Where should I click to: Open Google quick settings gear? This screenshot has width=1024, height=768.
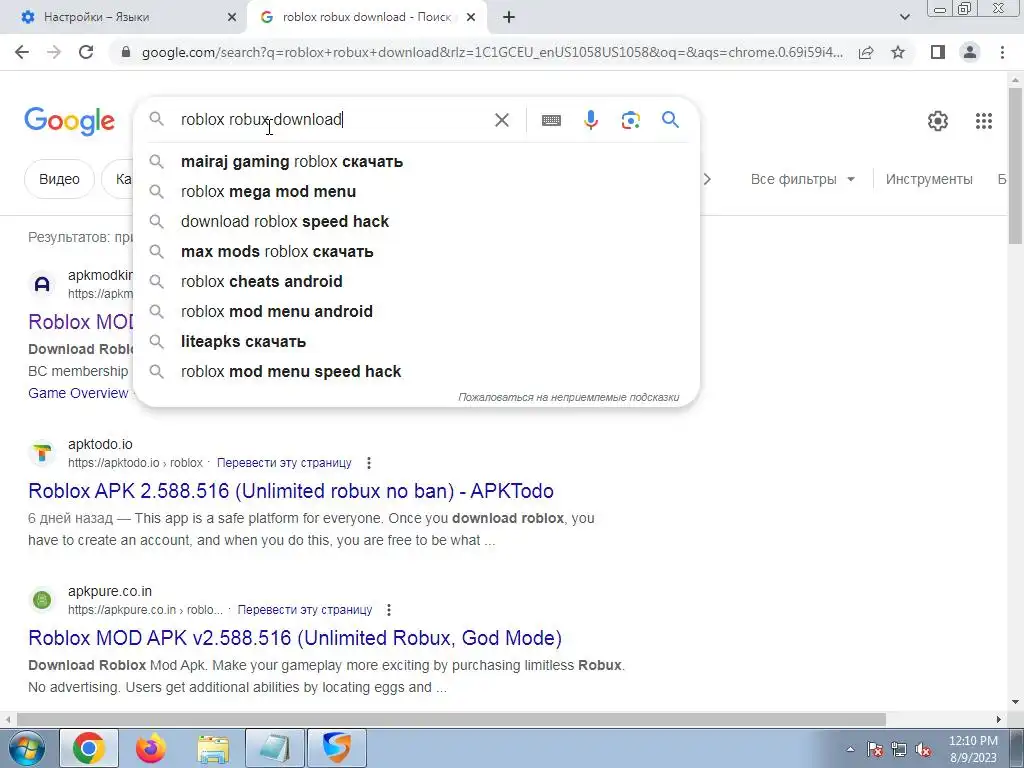[938, 121]
